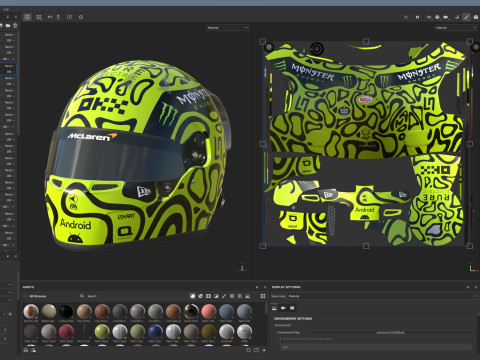Viewport: 480px width, 360px height.
Task: Select the pink fabric material sphere
Action: pyautogui.click(x=209, y=311)
